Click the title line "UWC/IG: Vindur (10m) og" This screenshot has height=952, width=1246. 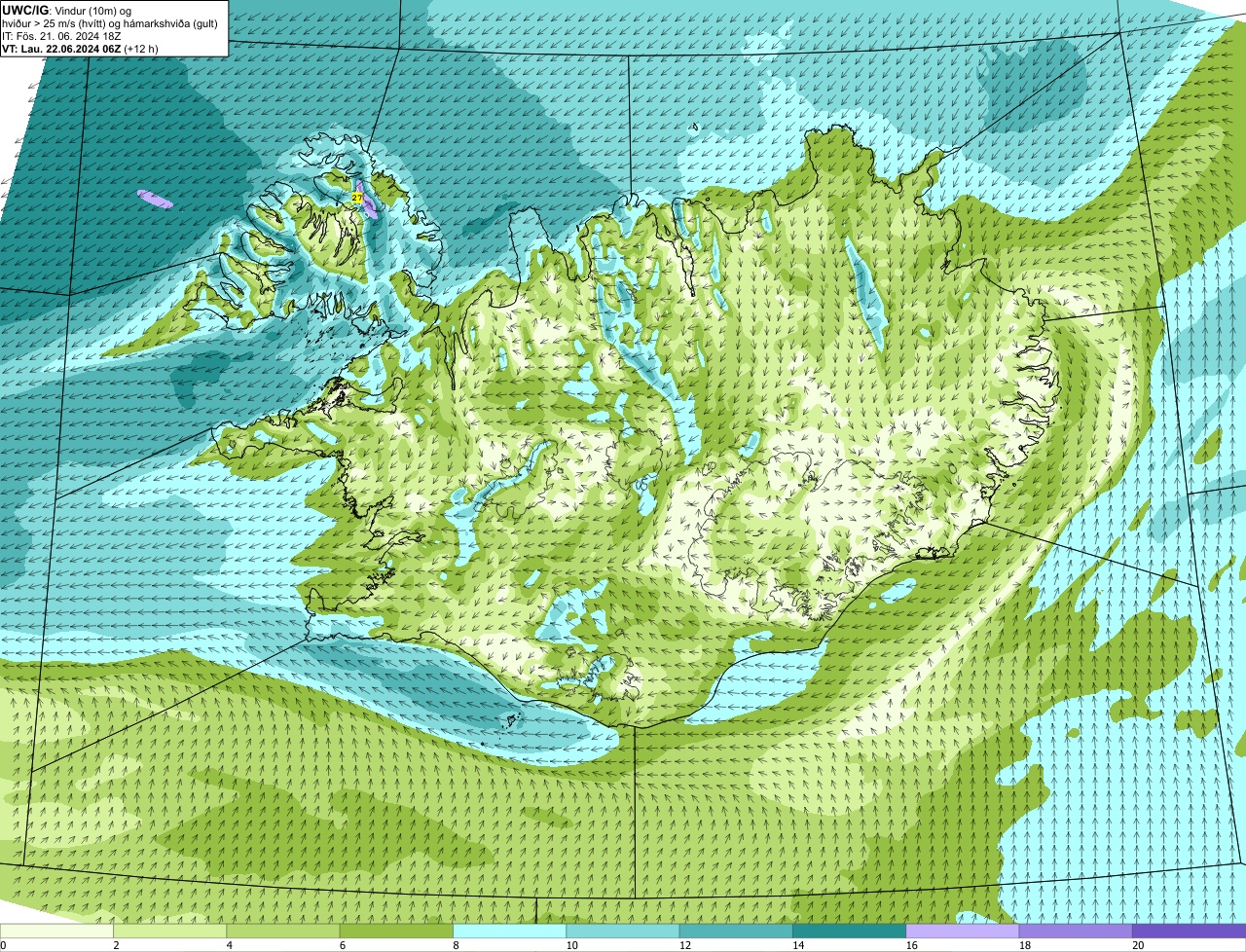pyautogui.click(x=67, y=10)
